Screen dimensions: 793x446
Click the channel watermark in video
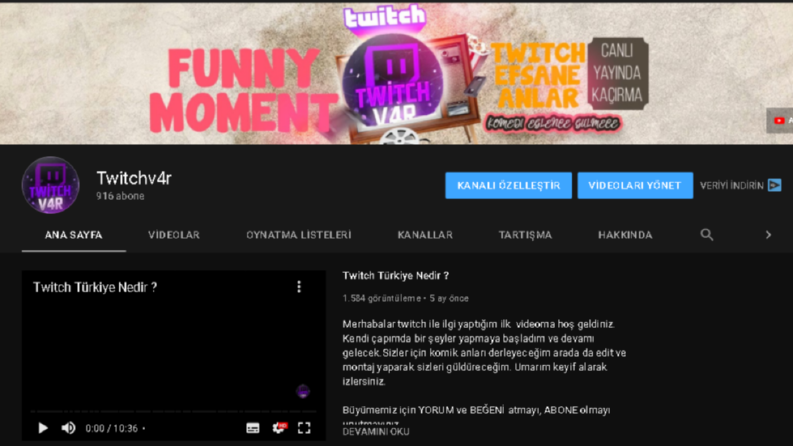coord(302,391)
